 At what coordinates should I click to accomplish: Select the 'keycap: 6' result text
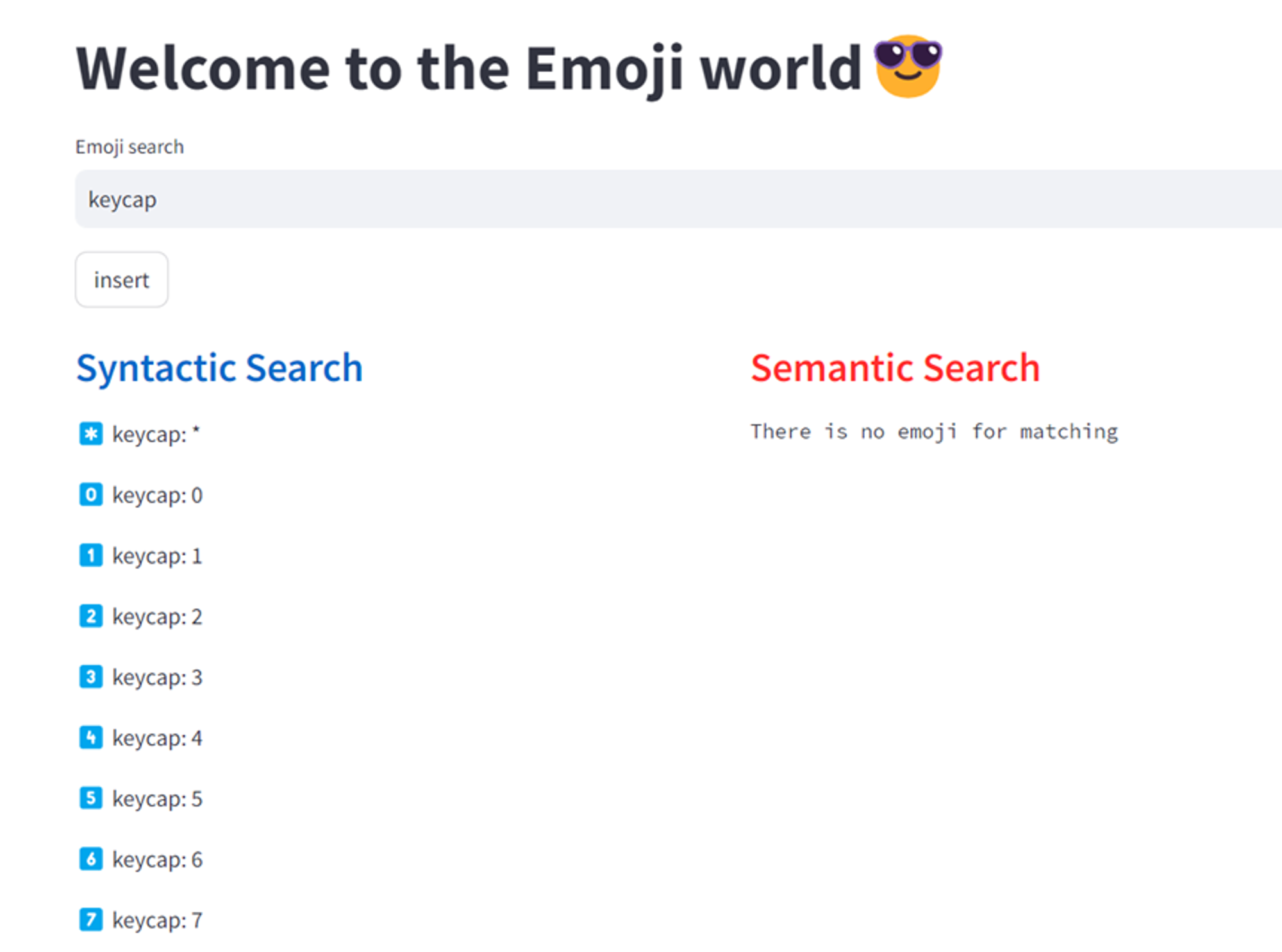point(157,860)
